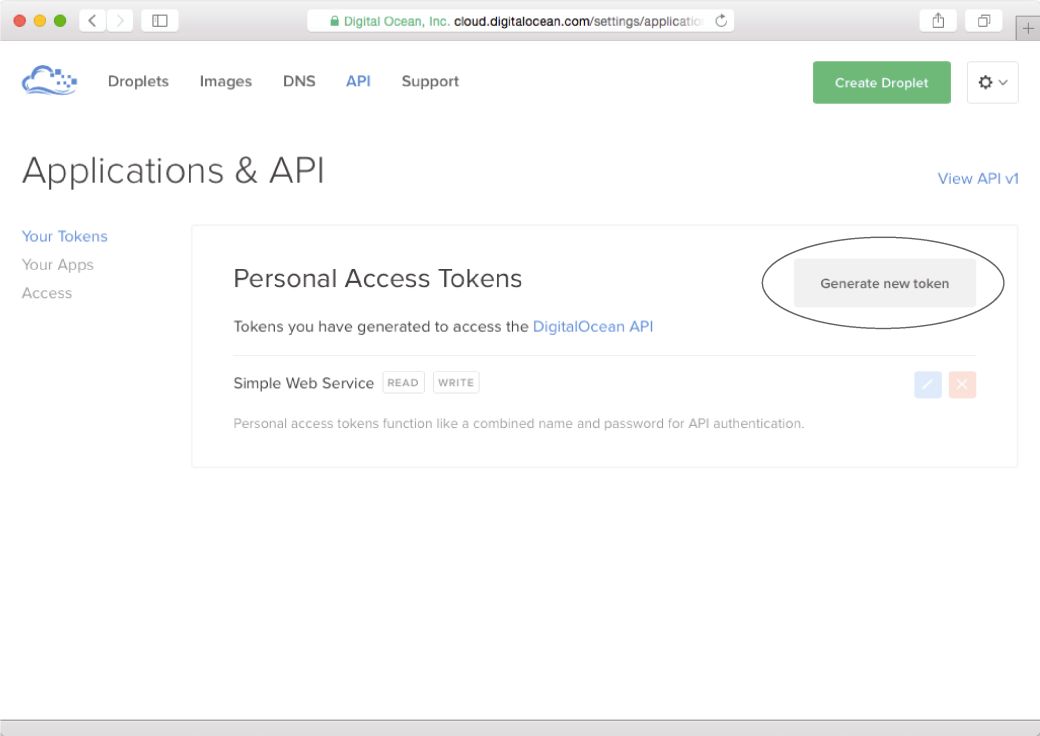
Task: Open a new Safari tab
Action: click(1027, 29)
